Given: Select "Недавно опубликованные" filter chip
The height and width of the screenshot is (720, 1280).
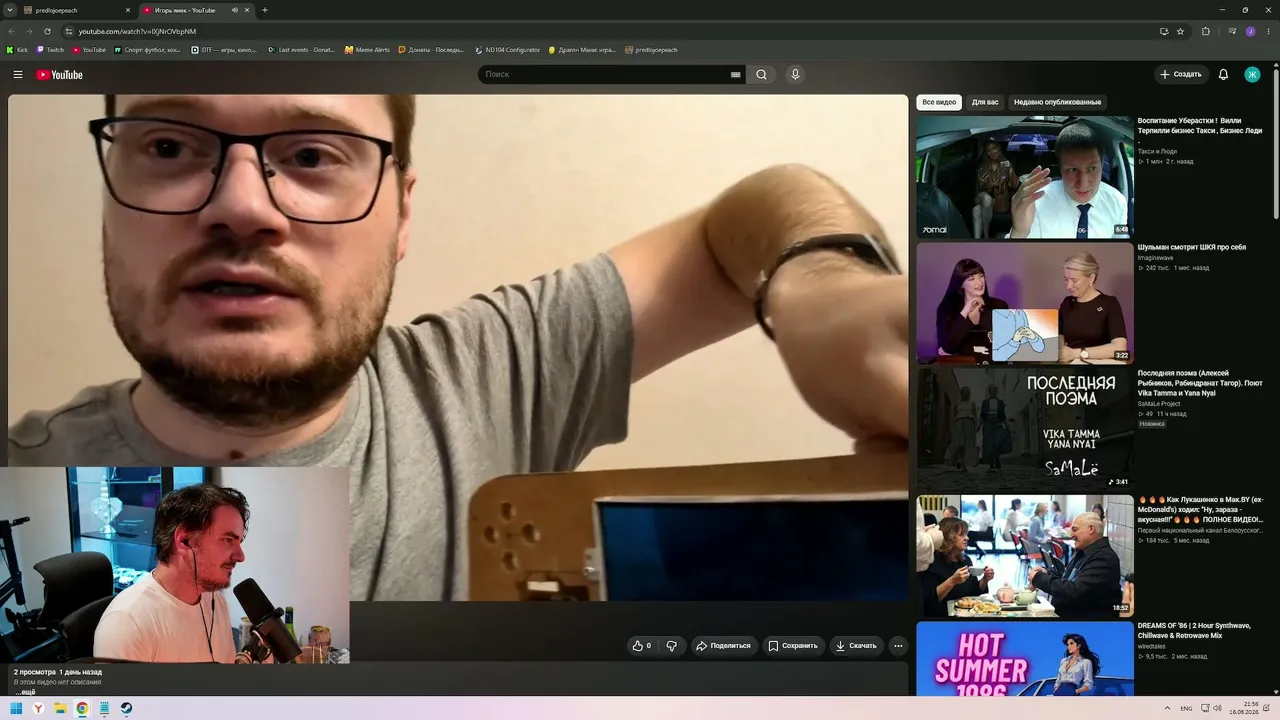Looking at the screenshot, I should click(x=1057, y=102).
